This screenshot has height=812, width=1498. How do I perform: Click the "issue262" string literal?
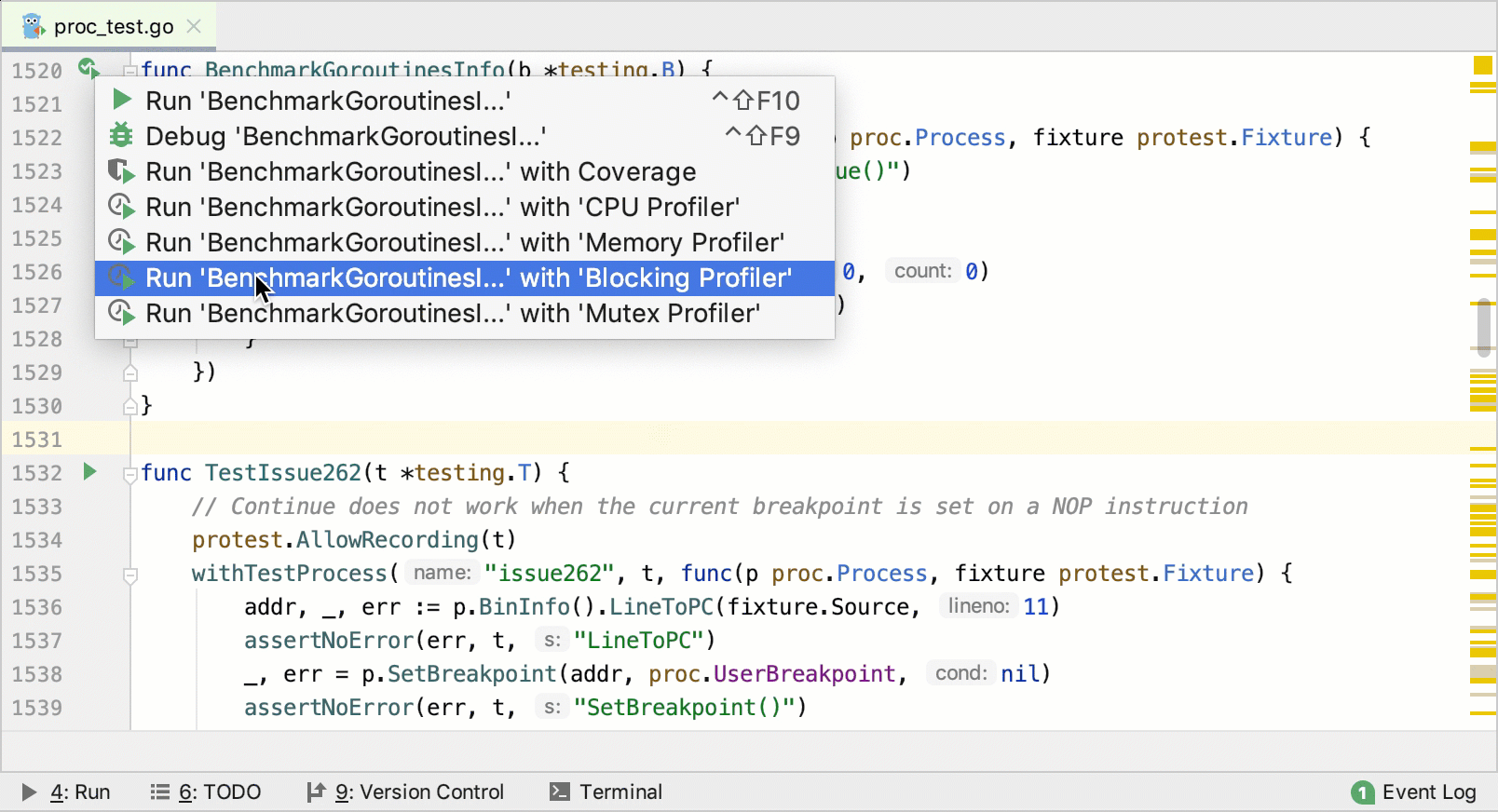(x=550, y=573)
